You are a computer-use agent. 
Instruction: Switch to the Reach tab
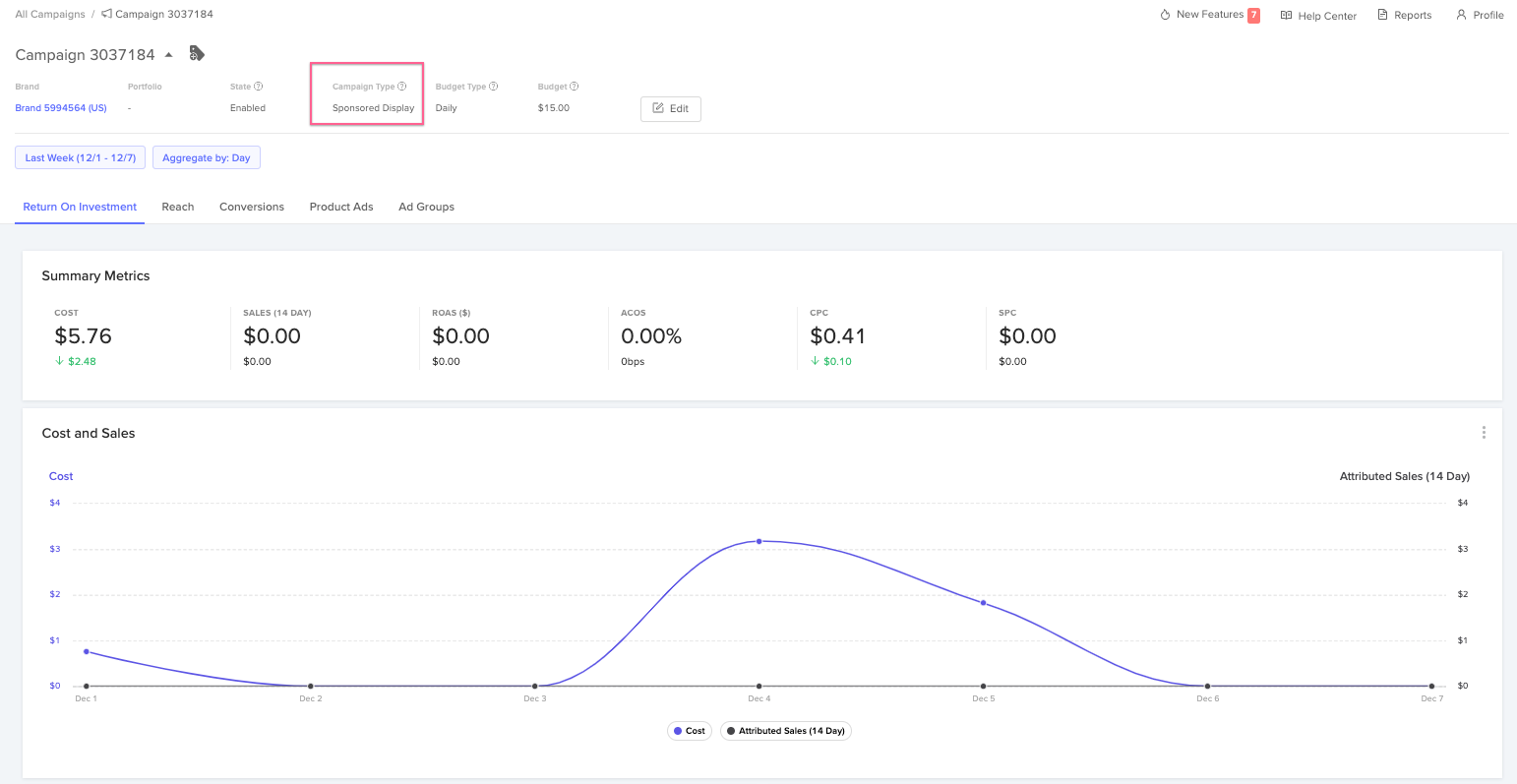click(177, 207)
